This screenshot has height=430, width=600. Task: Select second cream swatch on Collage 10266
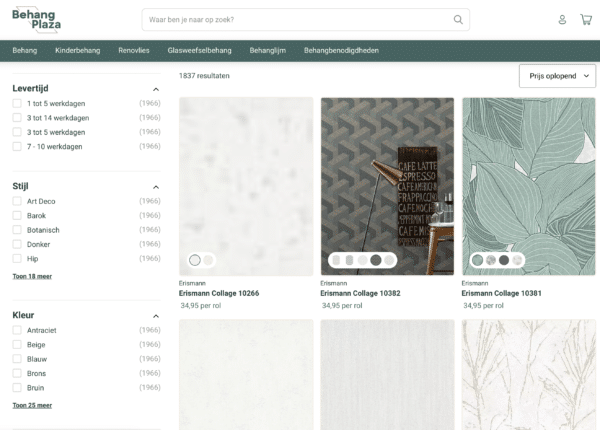208,260
